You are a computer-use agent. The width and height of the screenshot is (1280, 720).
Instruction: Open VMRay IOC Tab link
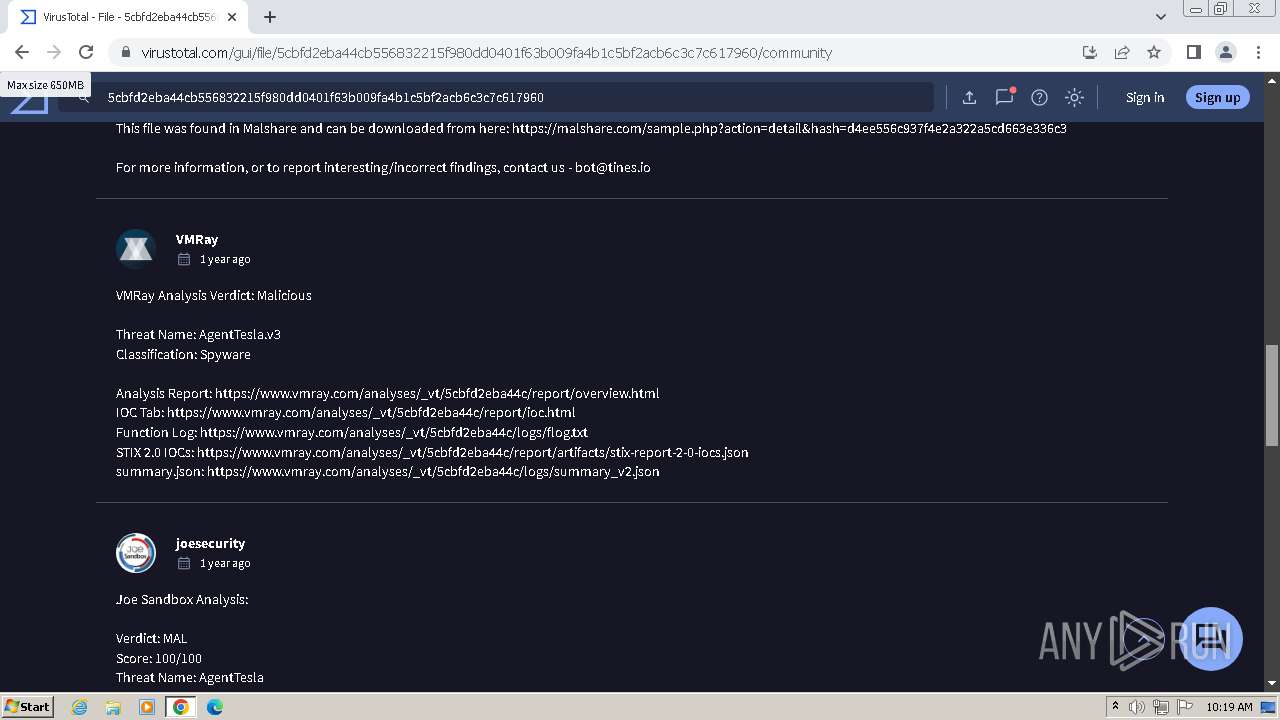371,412
